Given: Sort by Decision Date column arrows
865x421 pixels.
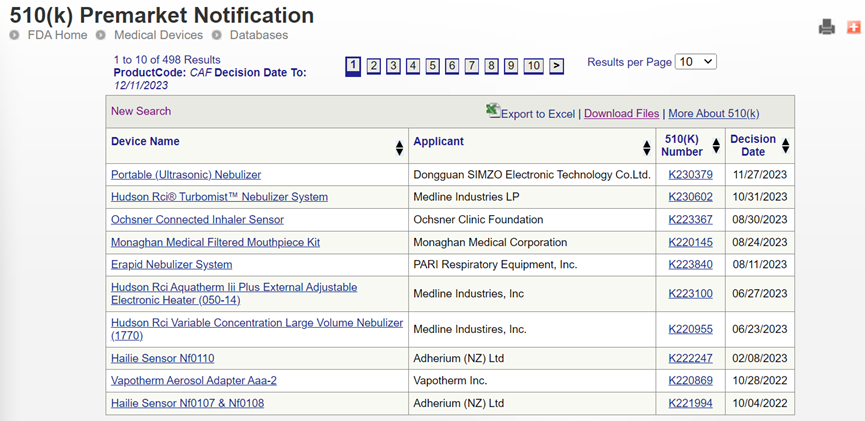Looking at the screenshot, I should point(785,147).
